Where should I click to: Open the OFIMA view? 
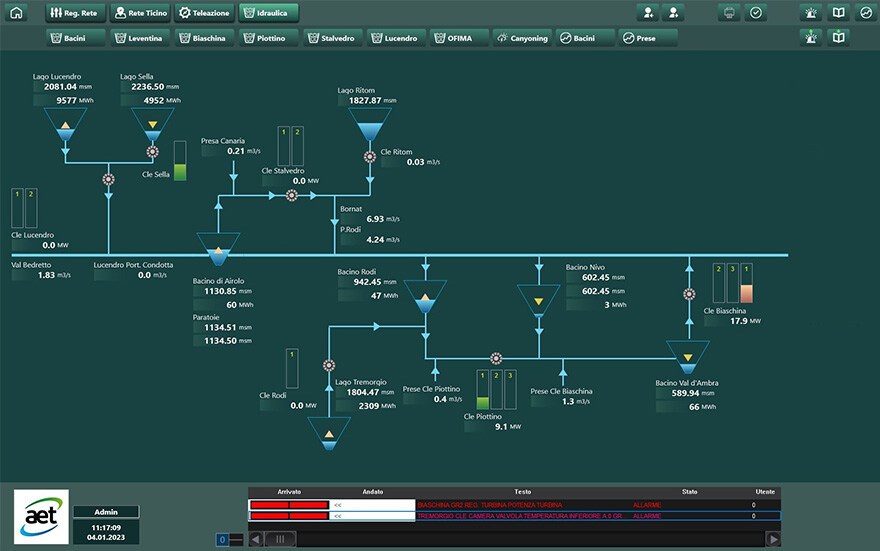tap(459, 38)
